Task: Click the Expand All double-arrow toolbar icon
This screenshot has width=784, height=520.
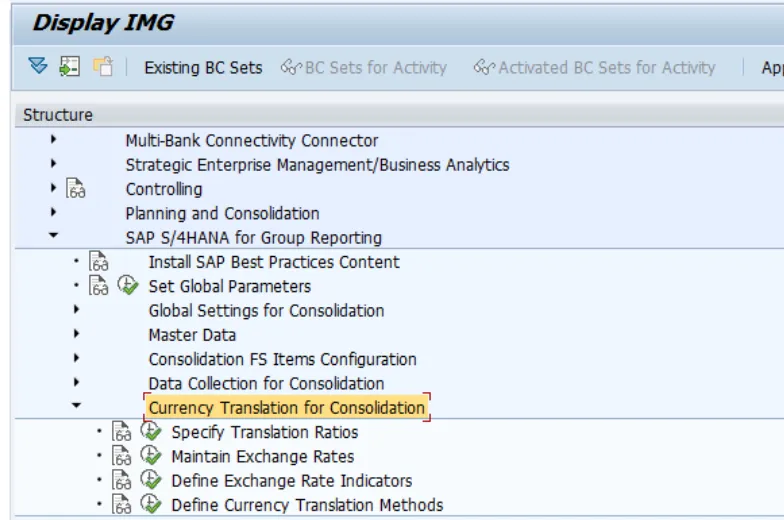Action: 38,67
